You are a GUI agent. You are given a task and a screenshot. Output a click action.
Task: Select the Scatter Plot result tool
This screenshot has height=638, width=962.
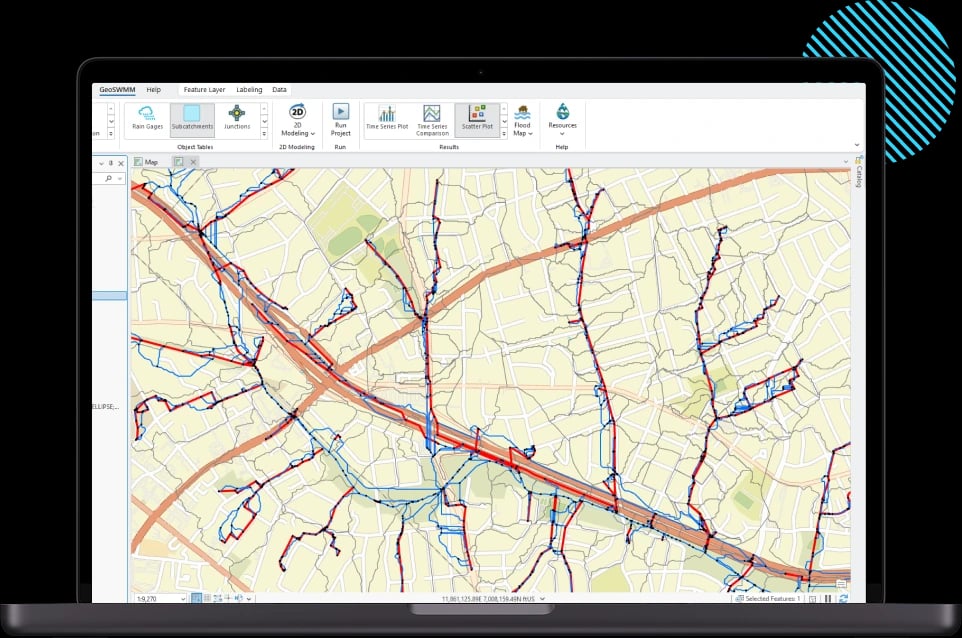[x=477, y=118]
